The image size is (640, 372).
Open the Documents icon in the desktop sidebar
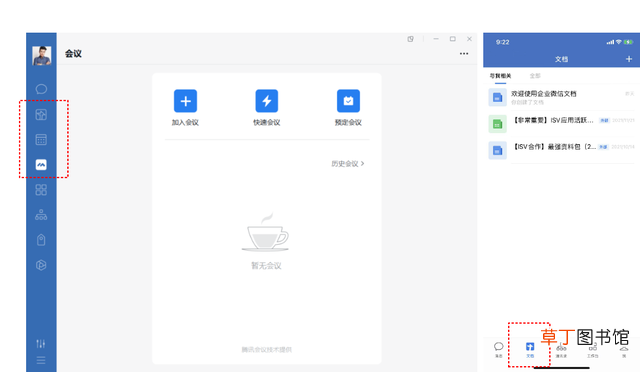tap(41, 115)
